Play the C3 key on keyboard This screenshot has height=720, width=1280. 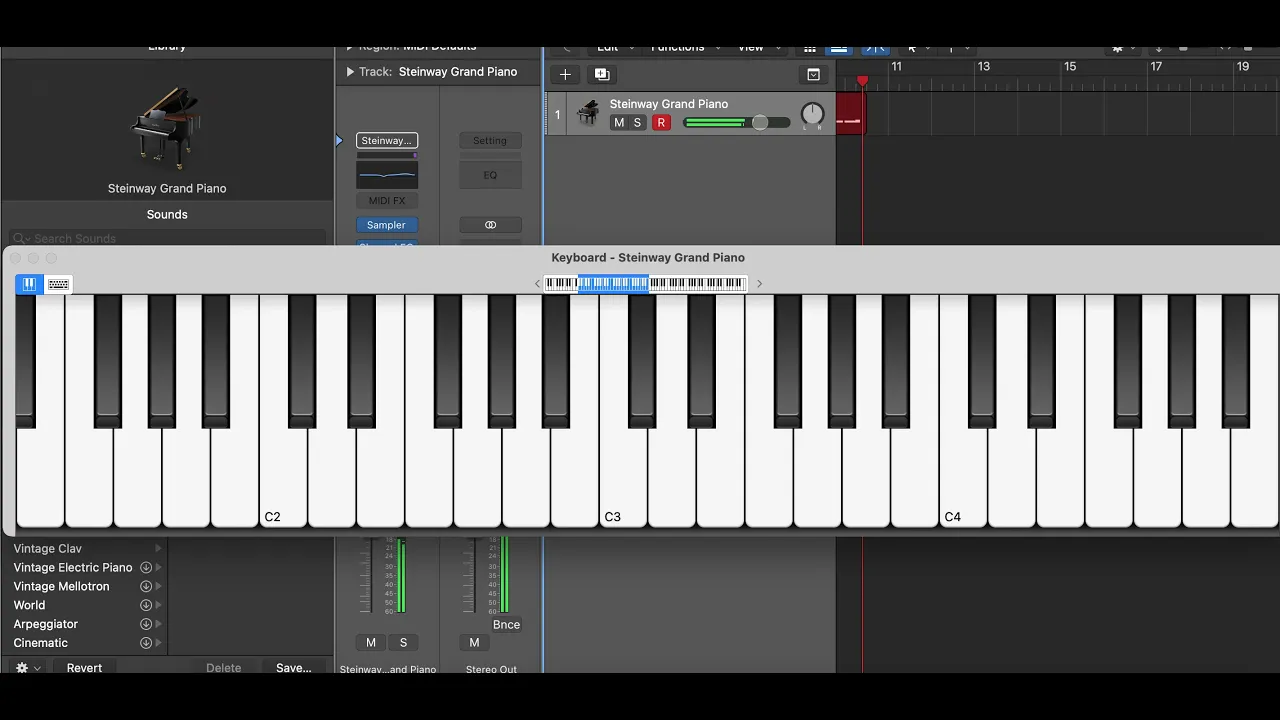pyautogui.click(x=623, y=480)
